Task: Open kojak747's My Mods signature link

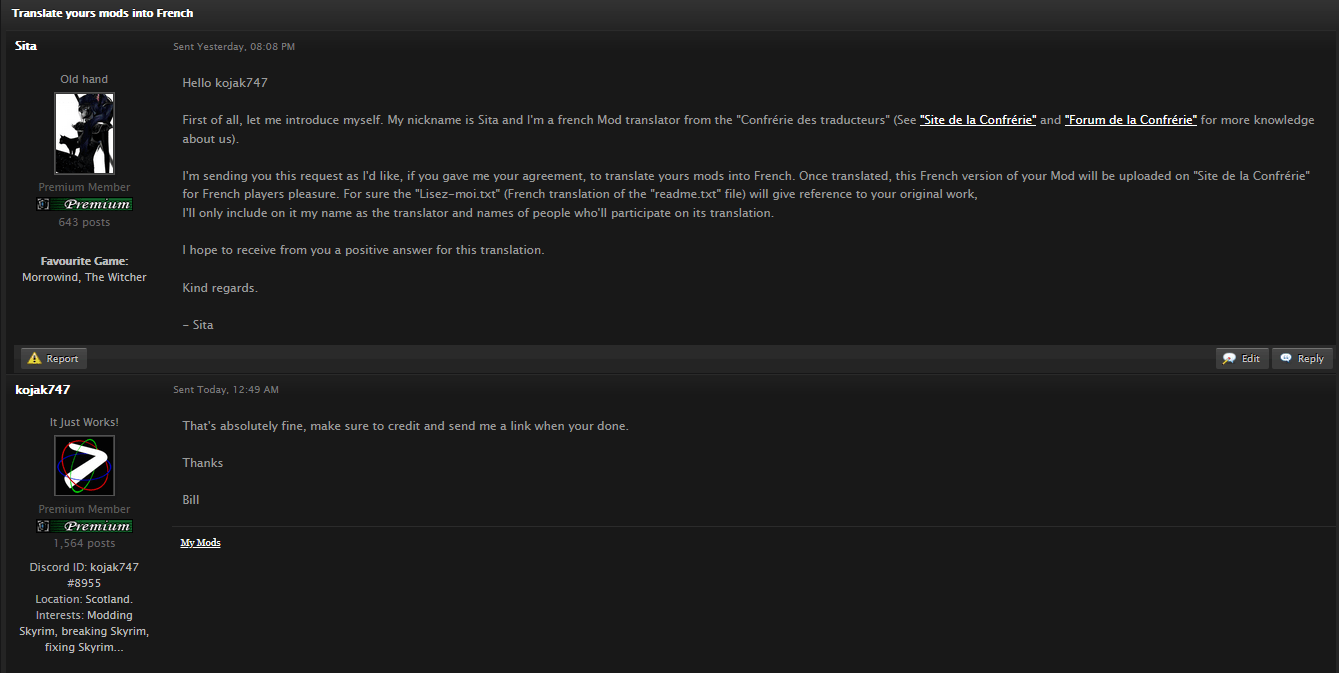Action: click(200, 542)
